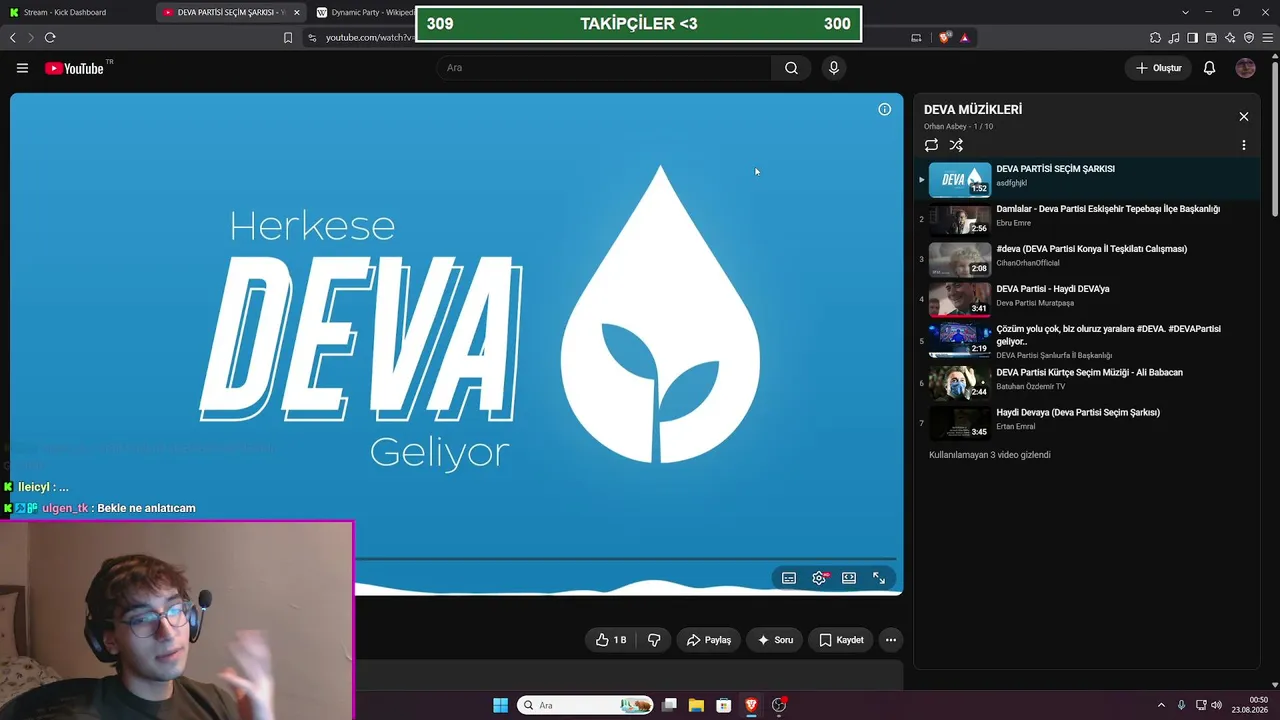Close the DEVA PARTİSİ SEÇİM ŞARKISI tab
Viewport: 1280px width, 720px height.
coord(296,12)
